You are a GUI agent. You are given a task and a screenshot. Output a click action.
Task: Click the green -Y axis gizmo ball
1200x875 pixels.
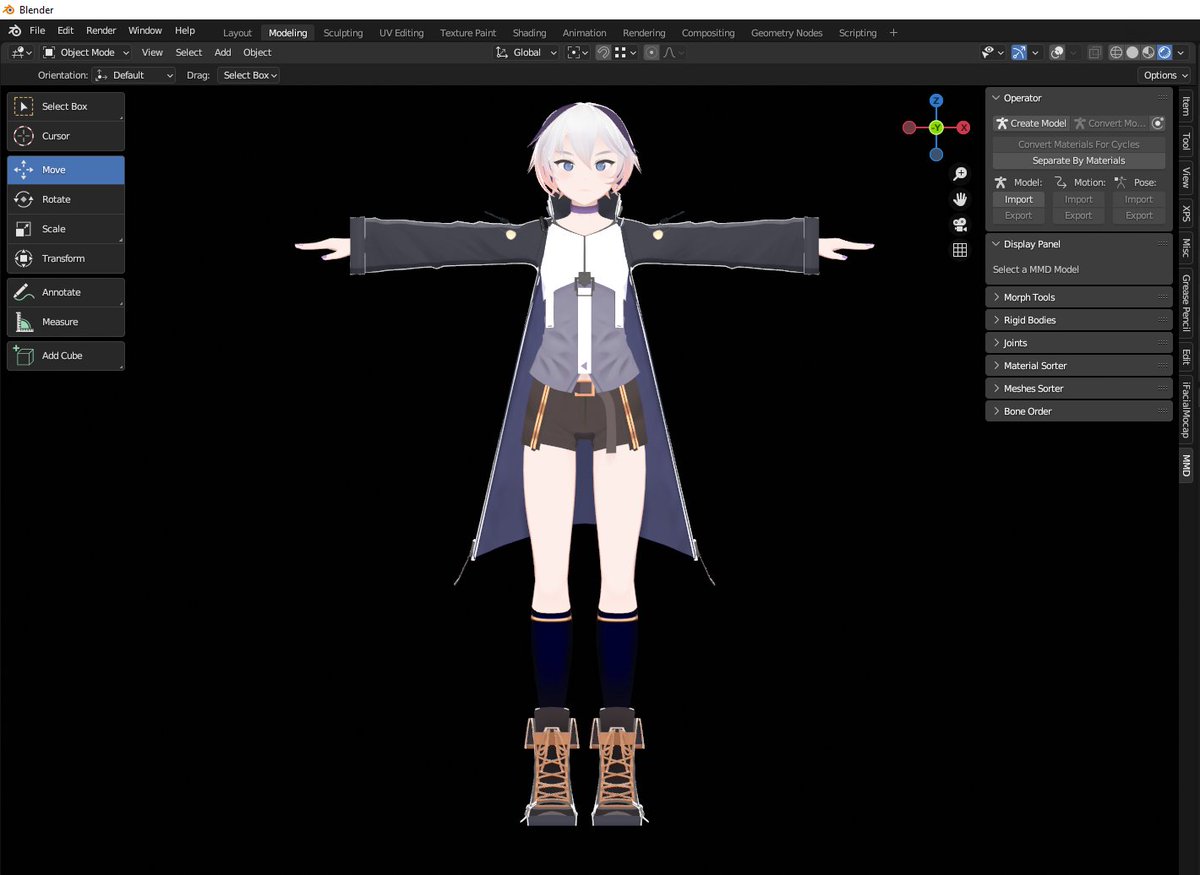click(936, 128)
